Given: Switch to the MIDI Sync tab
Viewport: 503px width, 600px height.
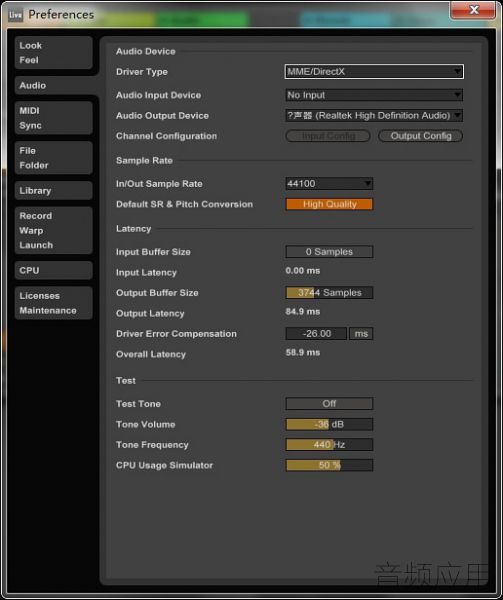Looking at the screenshot, I should point(54,118).
